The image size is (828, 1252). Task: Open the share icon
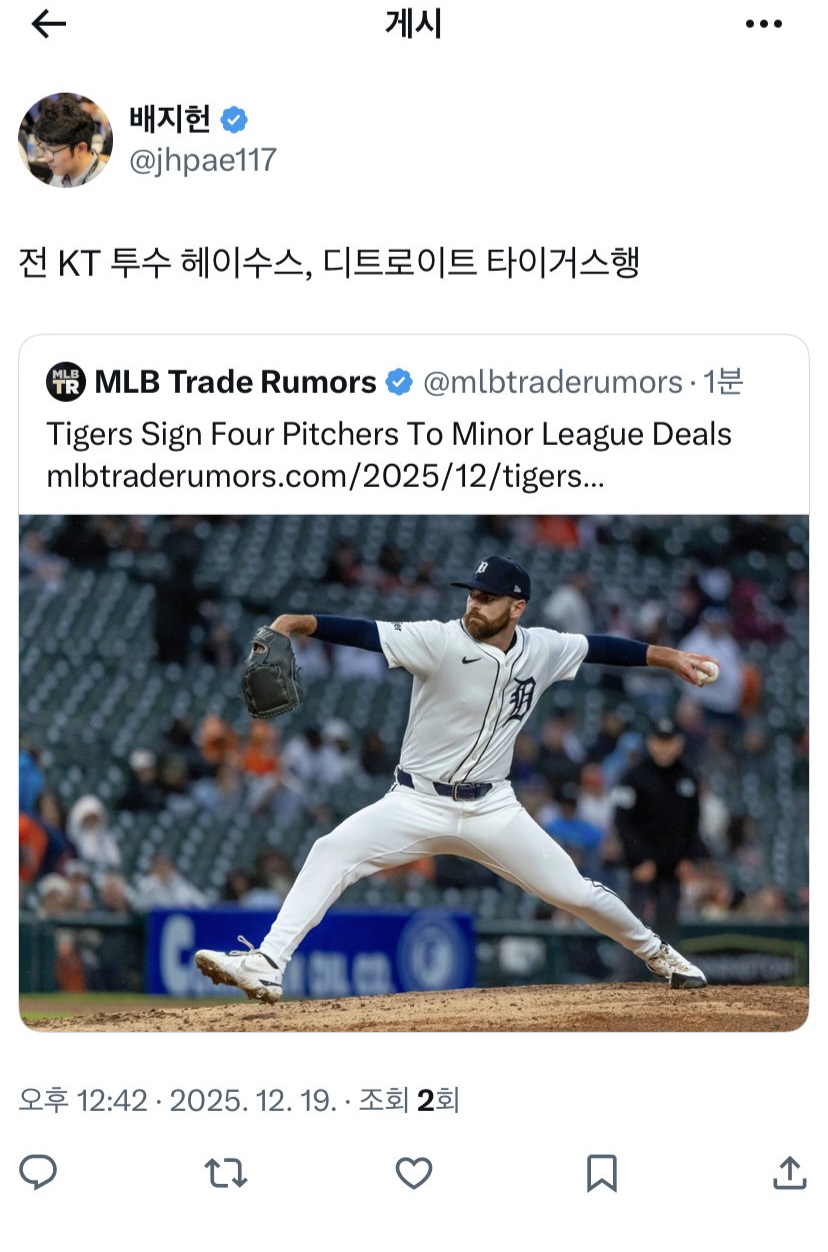789,1172
